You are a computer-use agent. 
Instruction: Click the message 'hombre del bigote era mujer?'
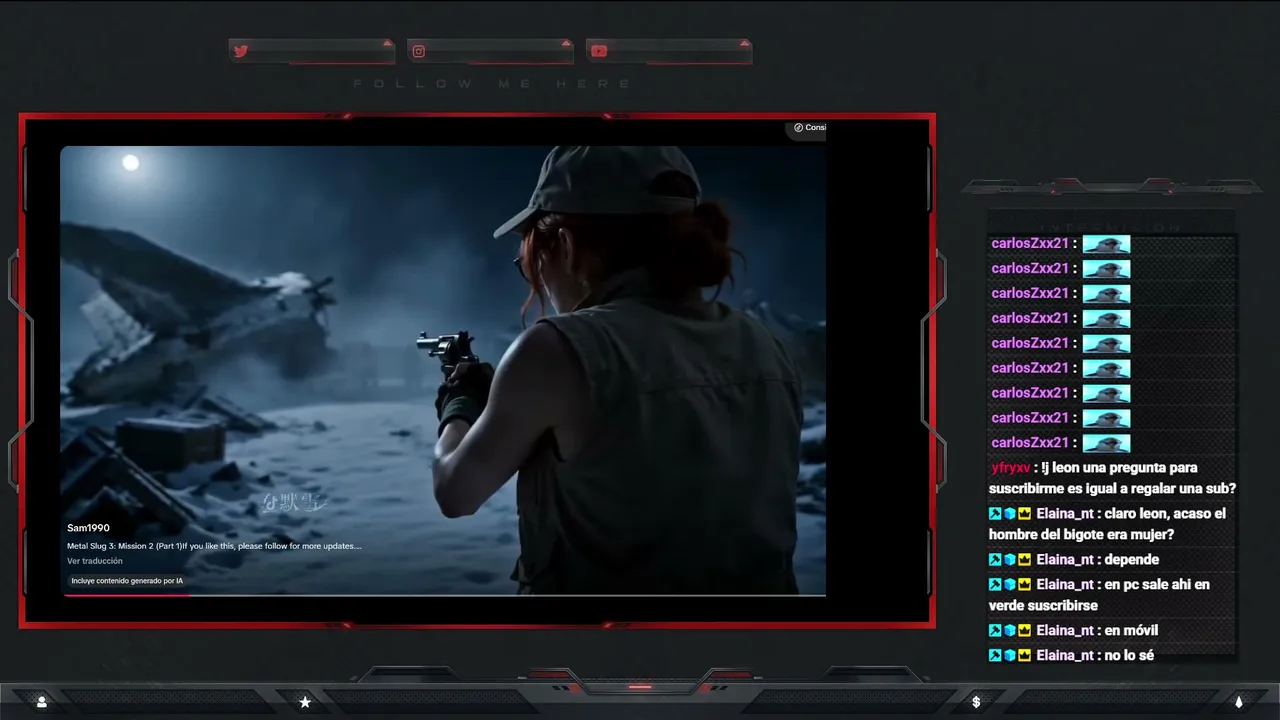tap(1081, 535)
